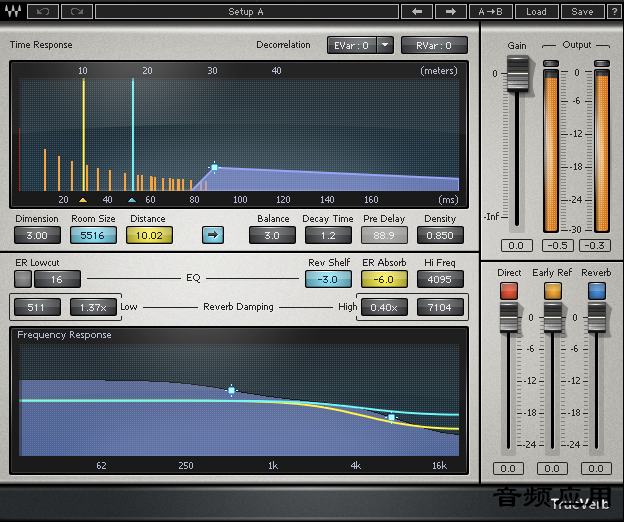
Task: Click the right output clip indicator
Action: tap(602, 63)
